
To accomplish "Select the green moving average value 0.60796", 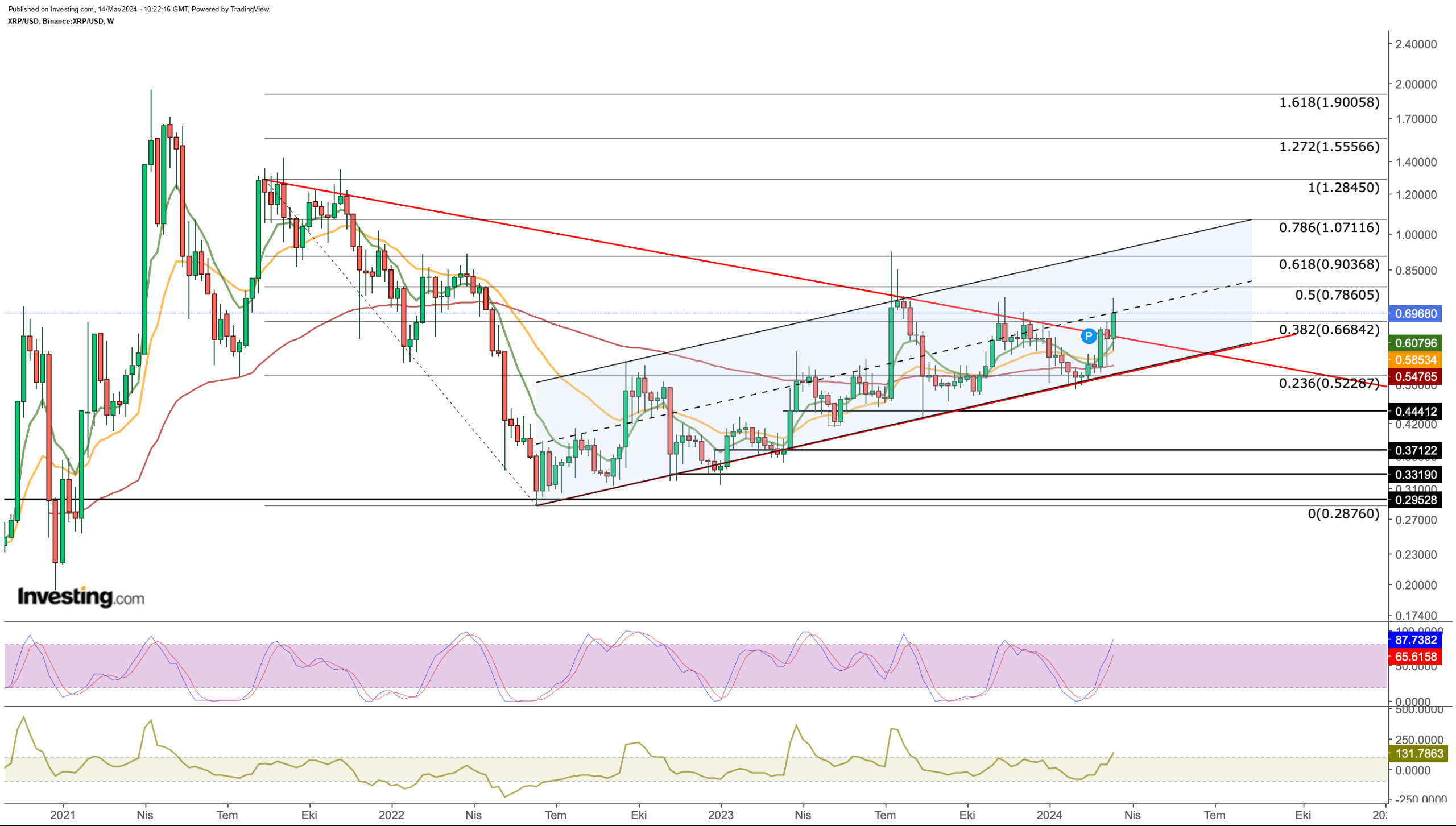I will (x=1415, y=343).
